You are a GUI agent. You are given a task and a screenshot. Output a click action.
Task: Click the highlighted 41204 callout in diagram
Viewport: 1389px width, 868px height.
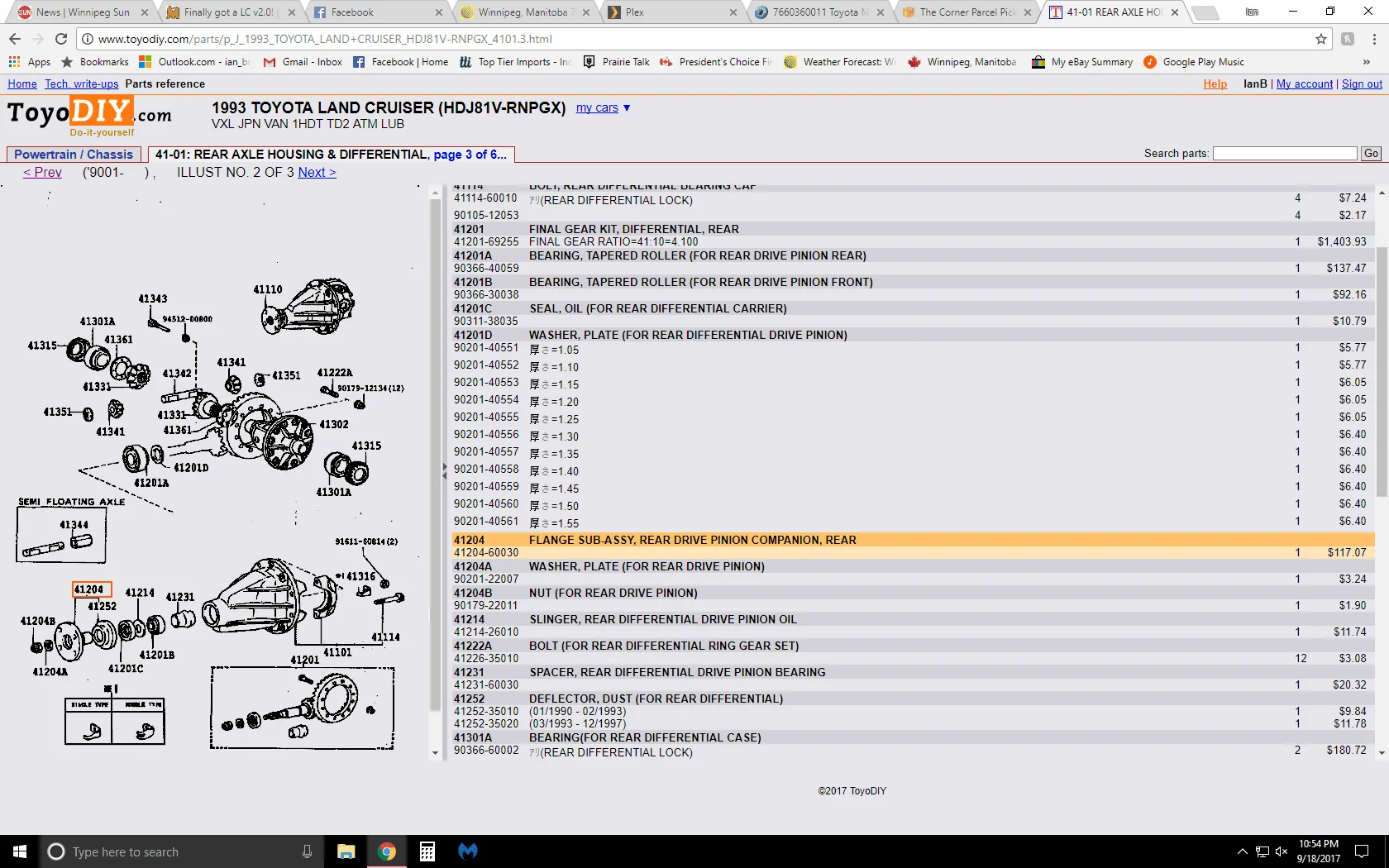coord(91,589)
